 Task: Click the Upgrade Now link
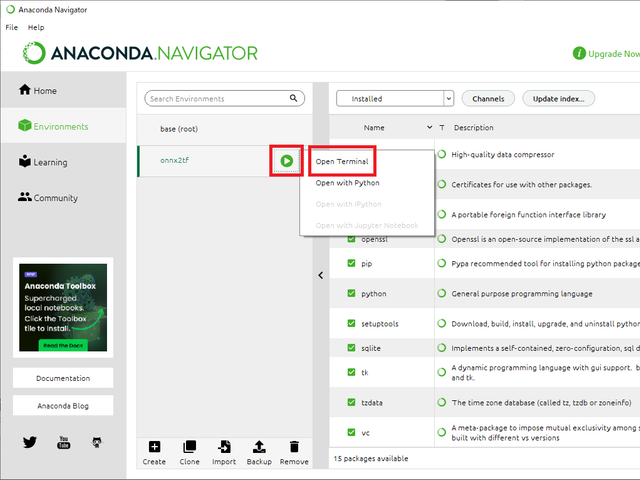click(x=614, y=53)
